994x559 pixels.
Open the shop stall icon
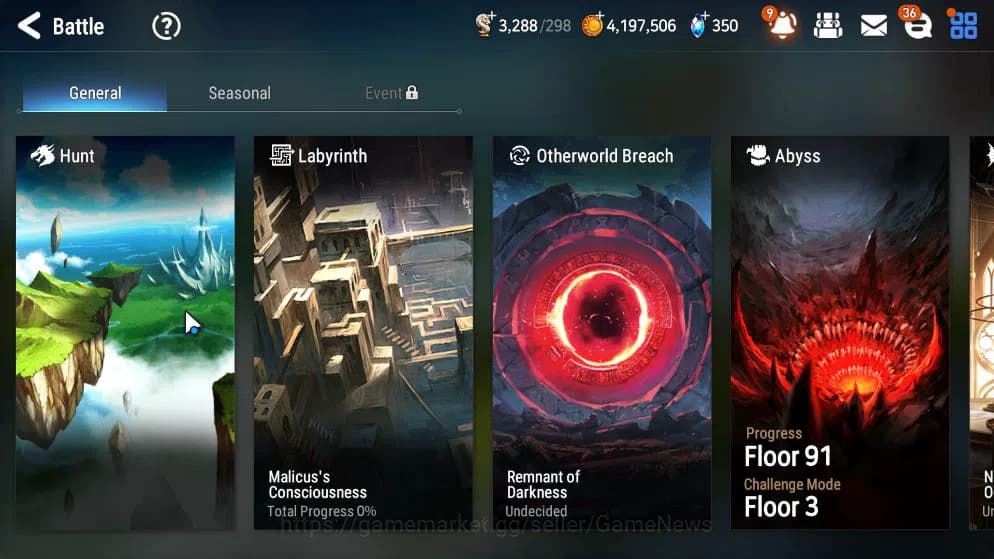point(828,26)
